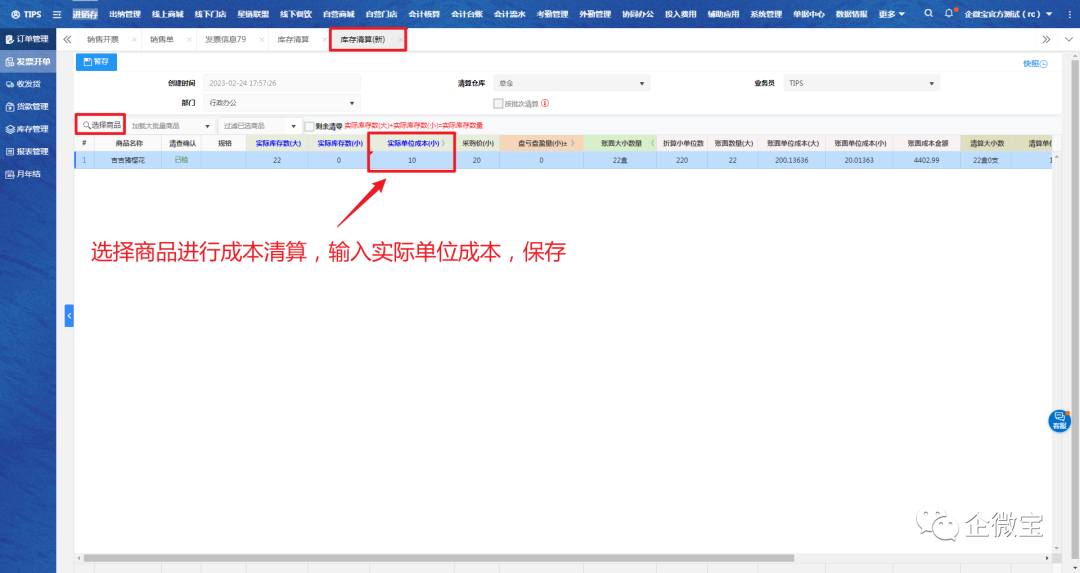Open the notification bell
Image resolution: width=1080 pixels, height=573 pixels.
click(949, 14)
